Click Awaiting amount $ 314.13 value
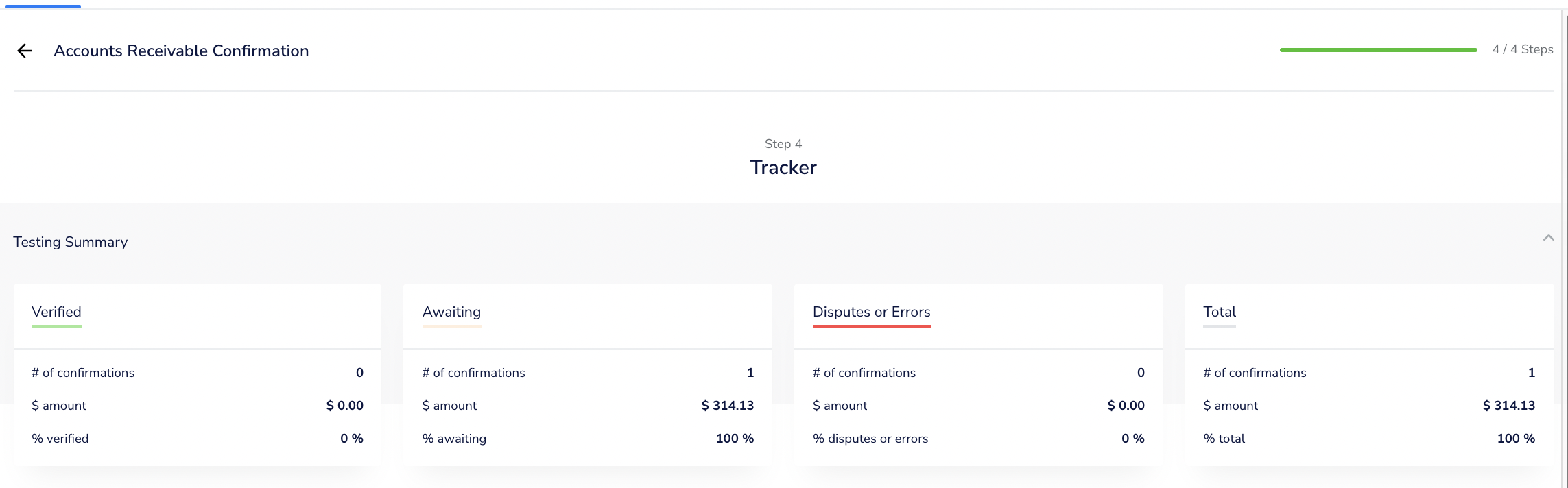 pos(727,406)
